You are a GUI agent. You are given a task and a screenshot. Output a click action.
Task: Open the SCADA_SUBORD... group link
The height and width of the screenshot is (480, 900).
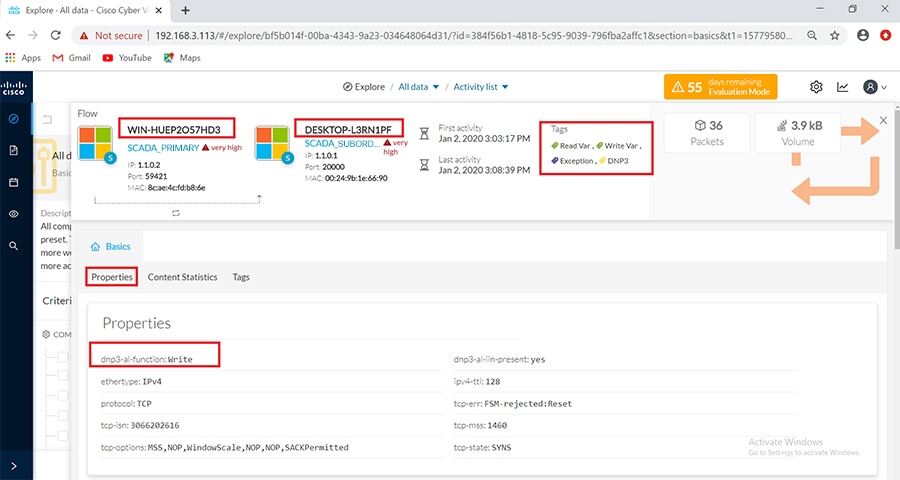coord(342,144)
